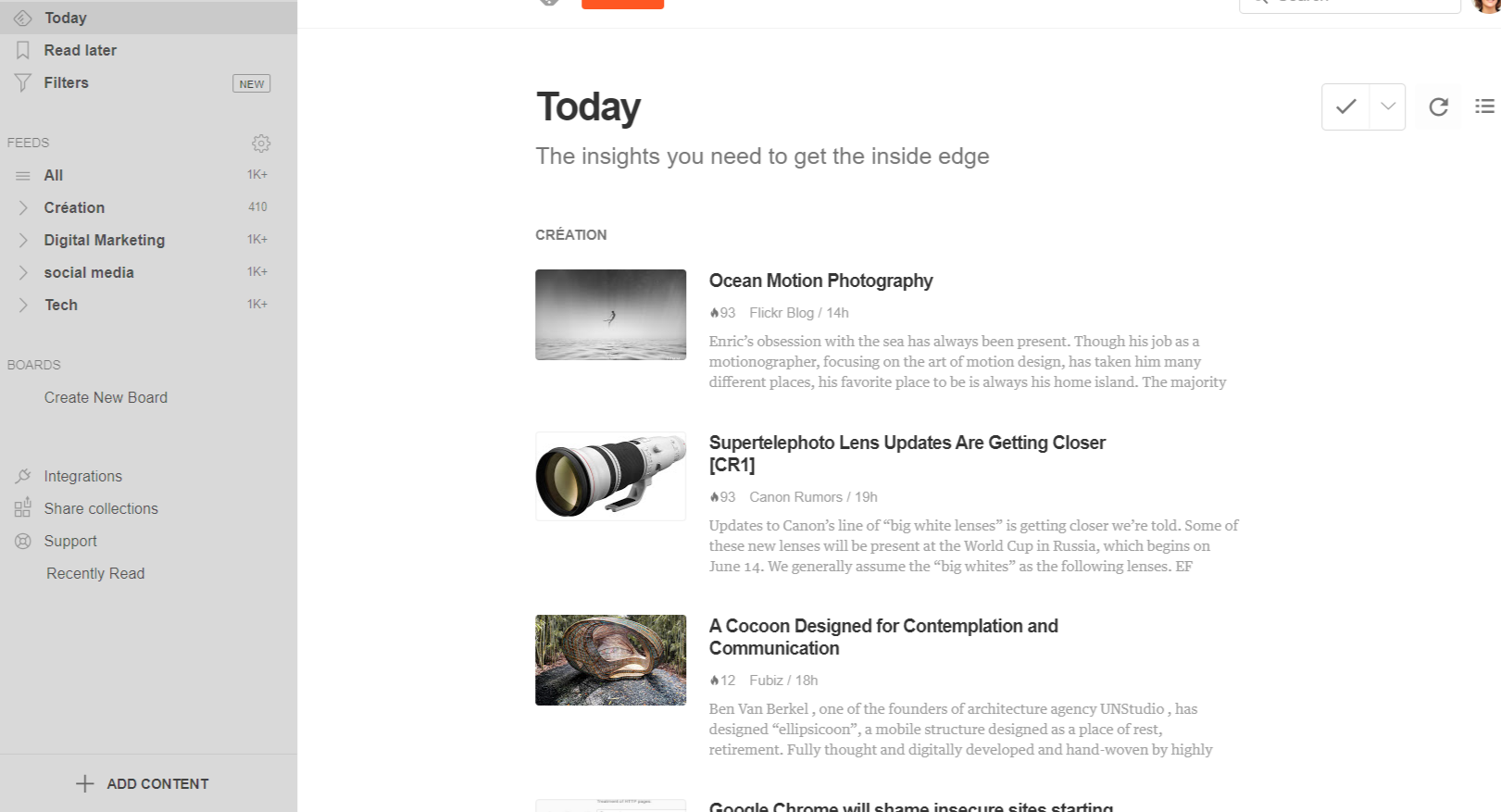The height and width of the screenshot is (812, 1501).
Task: Open Supertelephoto Lens Updates article title
Action: coord(907,454)
